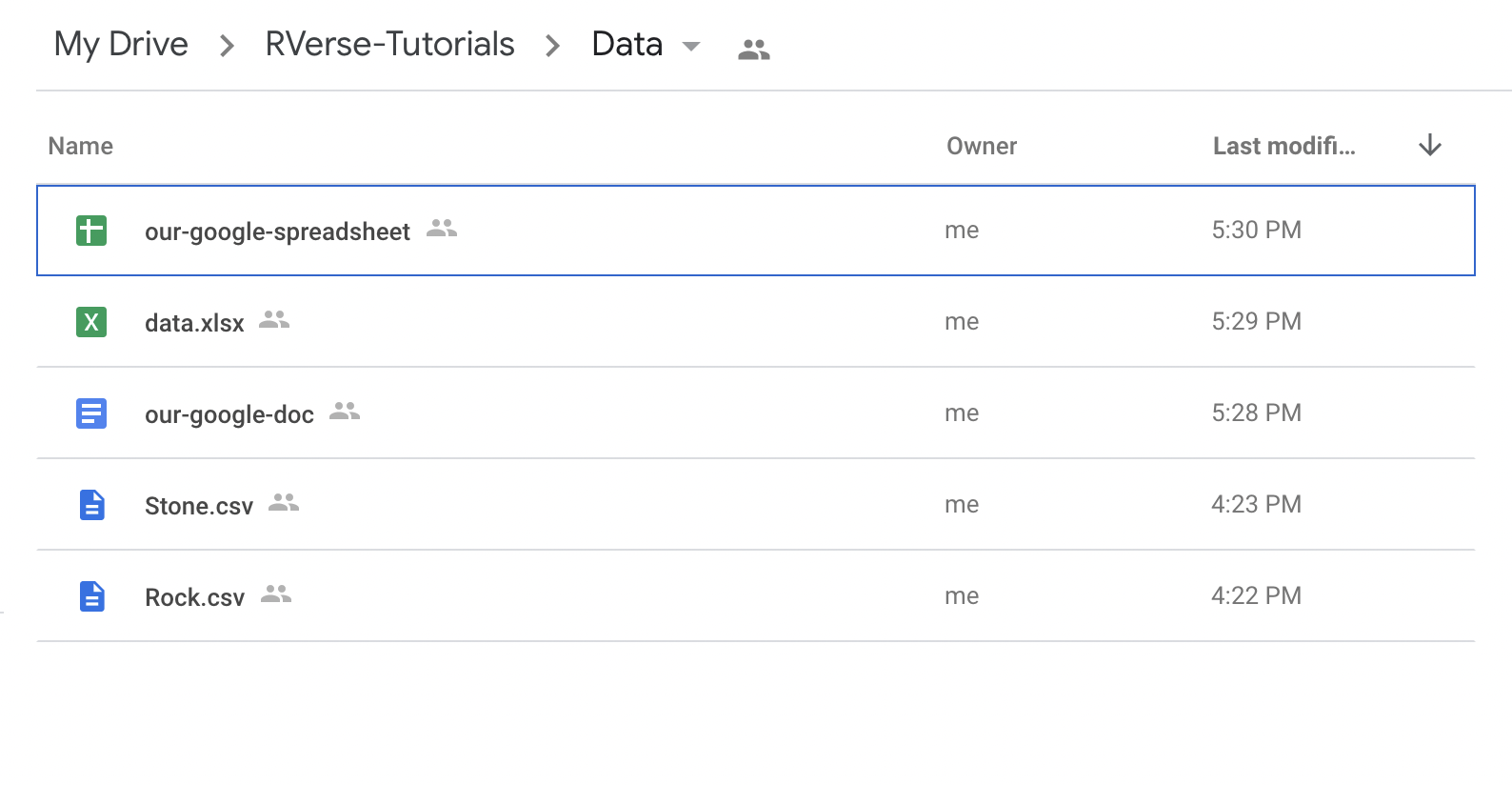Click the 4:23 PM modified time
This screenshot has width=1512, height=785.
click(x=1256, y=504)
